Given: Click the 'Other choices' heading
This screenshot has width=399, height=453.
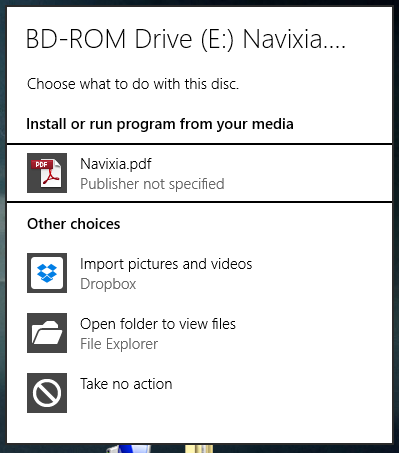Looking at the screenshot, I should pyautogui.click(x=74, y=224).
